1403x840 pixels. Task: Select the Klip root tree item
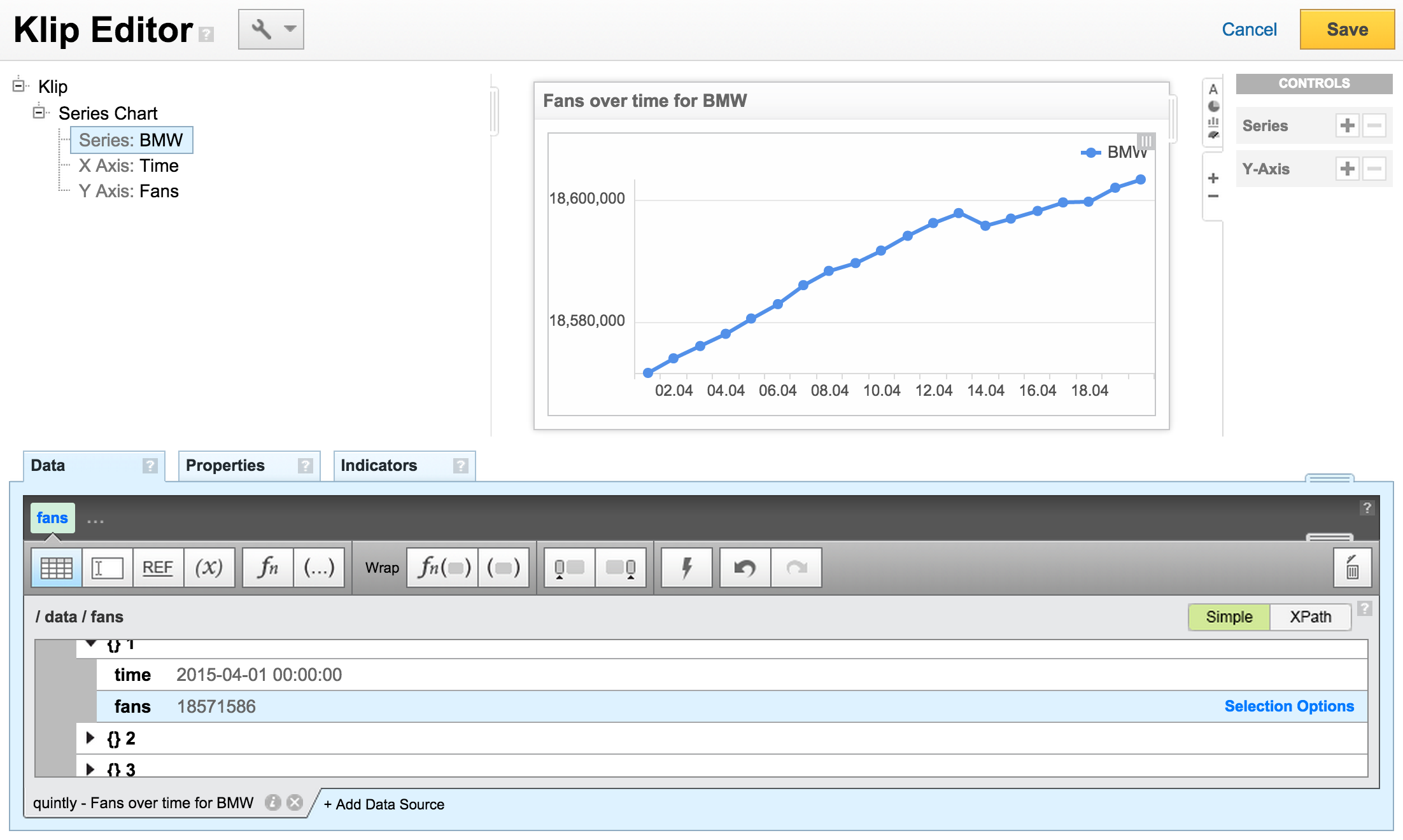53,87
